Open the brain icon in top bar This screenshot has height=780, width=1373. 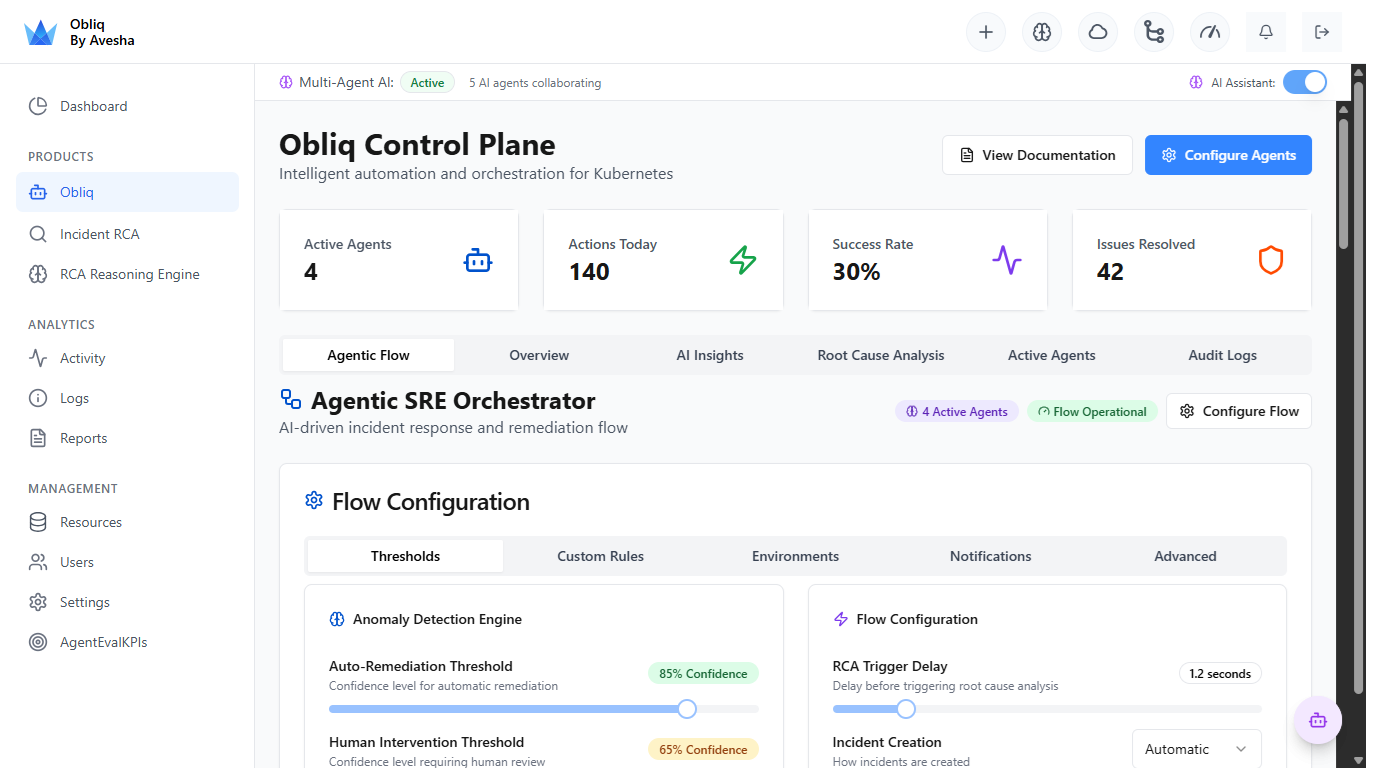click(1042, 32)
